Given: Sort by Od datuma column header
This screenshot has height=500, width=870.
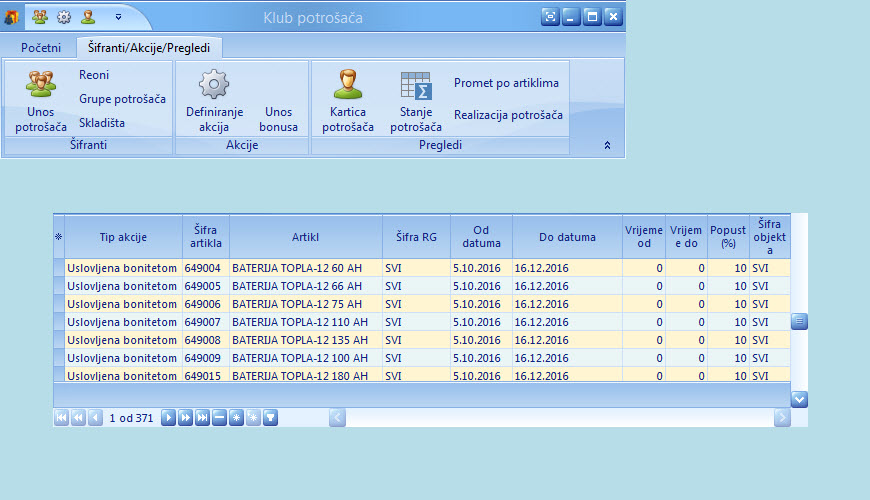Looking at the screenshot, I should 481,237.
